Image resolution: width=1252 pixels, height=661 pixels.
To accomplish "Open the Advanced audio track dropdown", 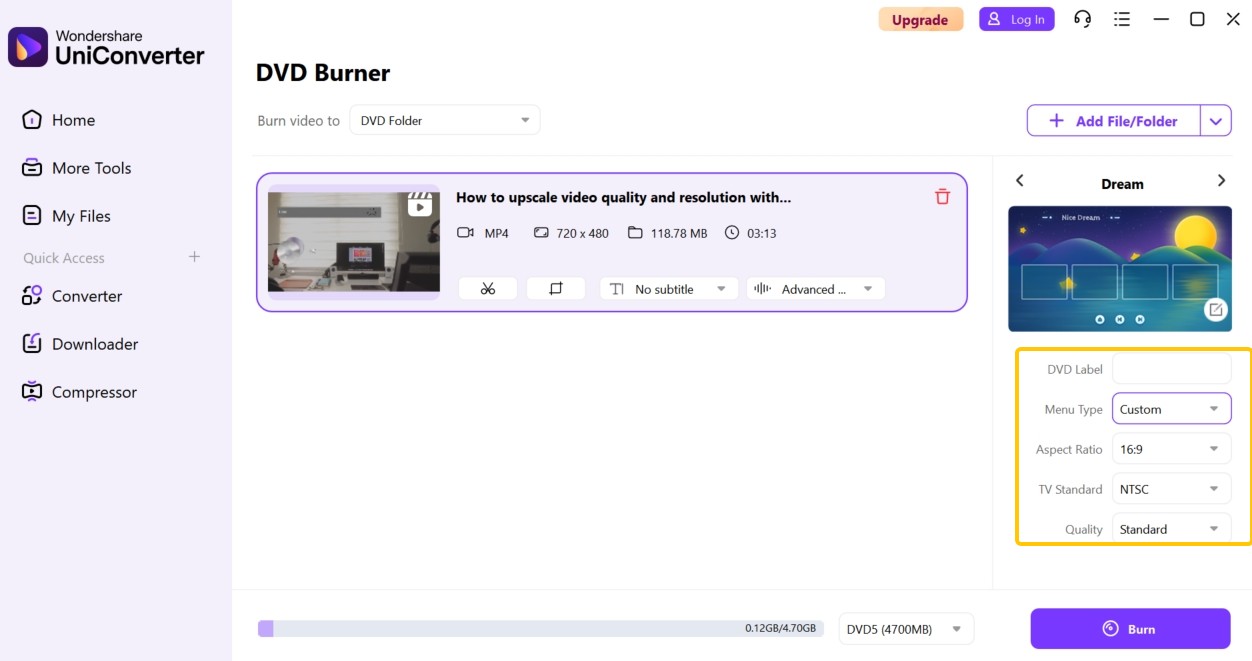I will click(816, 289).
